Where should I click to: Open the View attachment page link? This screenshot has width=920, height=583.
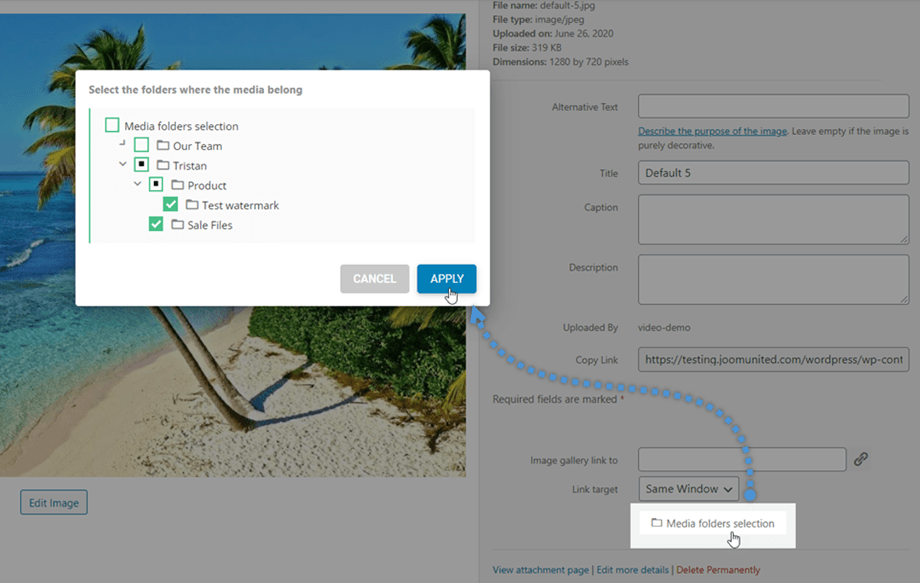pos(540,570)
